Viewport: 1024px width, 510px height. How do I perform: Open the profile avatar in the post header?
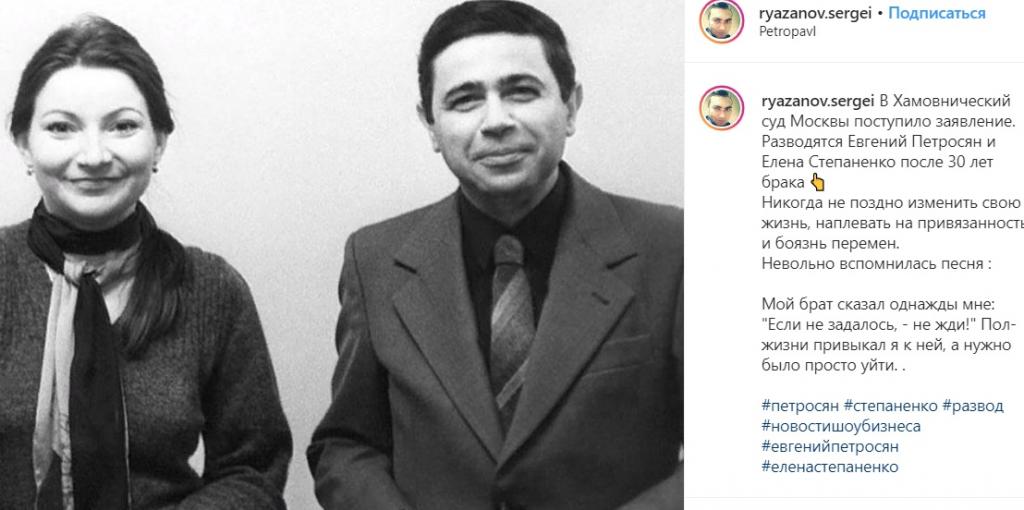pyautogui.click(x=722, y=21)
